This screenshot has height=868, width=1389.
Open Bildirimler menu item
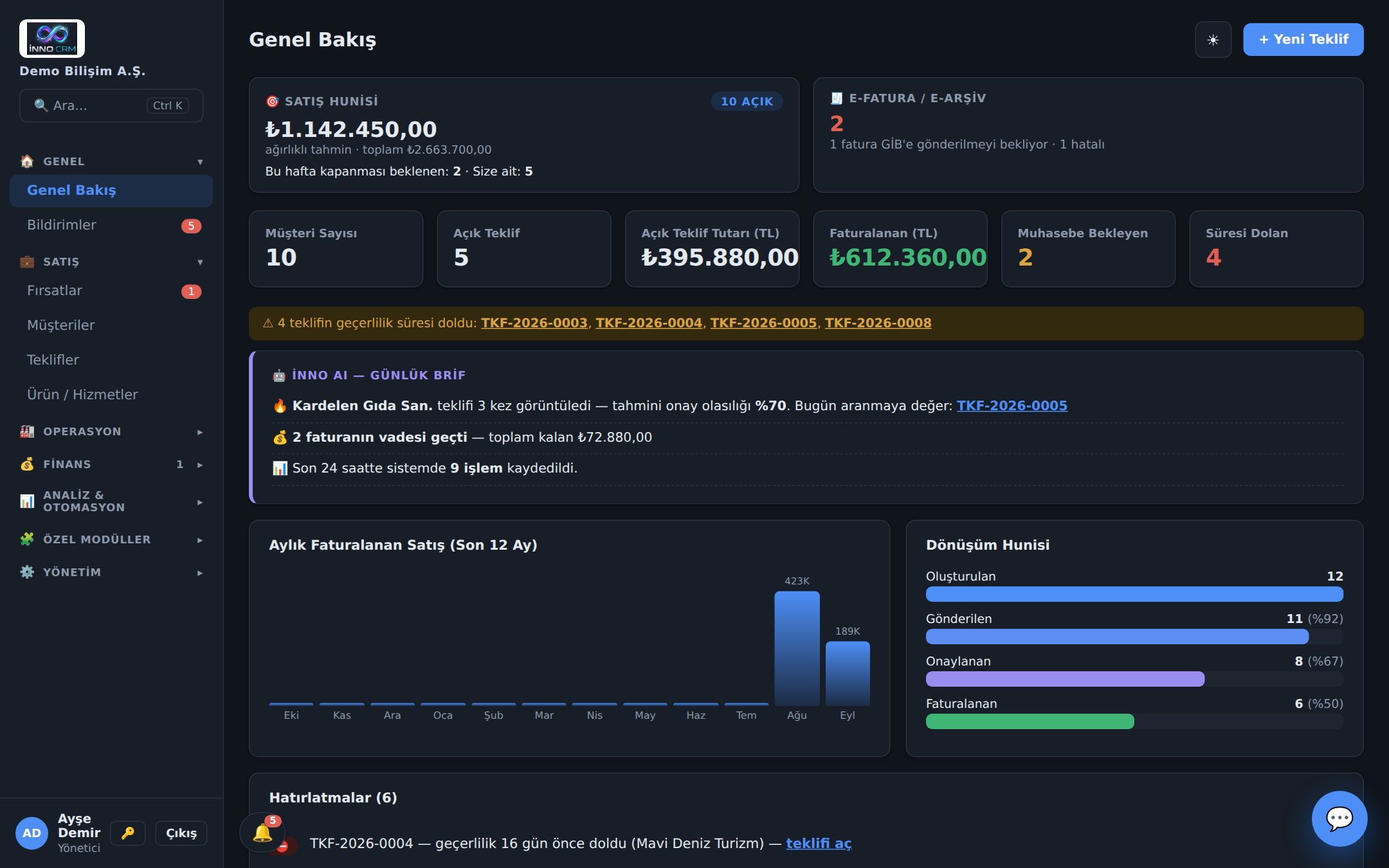pyautogui.click(x=111, y=225)
